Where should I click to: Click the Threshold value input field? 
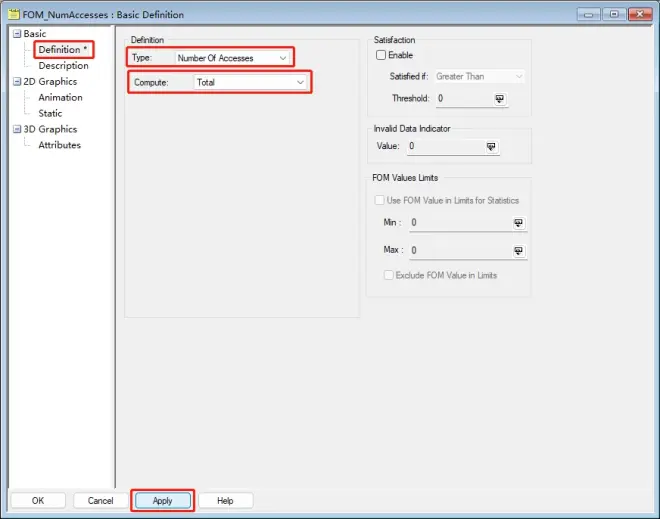click(x=460, y=99)
